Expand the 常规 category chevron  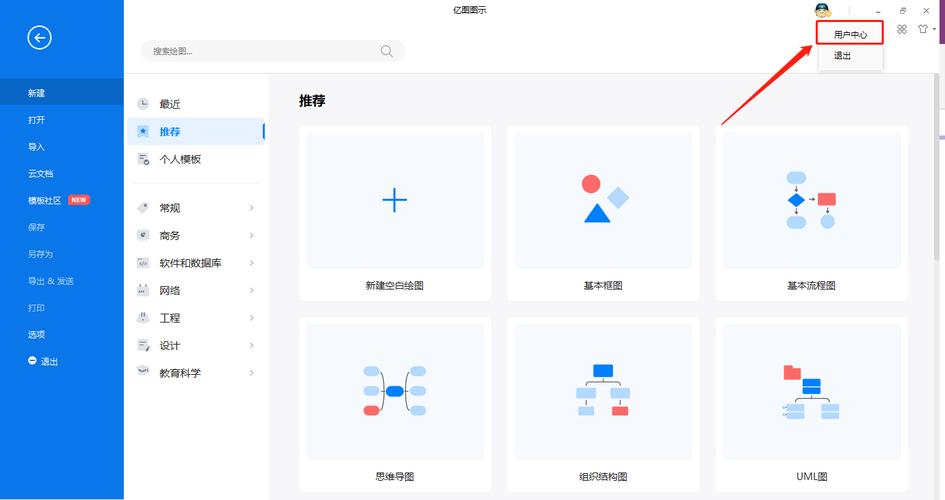tap(251, 208)
